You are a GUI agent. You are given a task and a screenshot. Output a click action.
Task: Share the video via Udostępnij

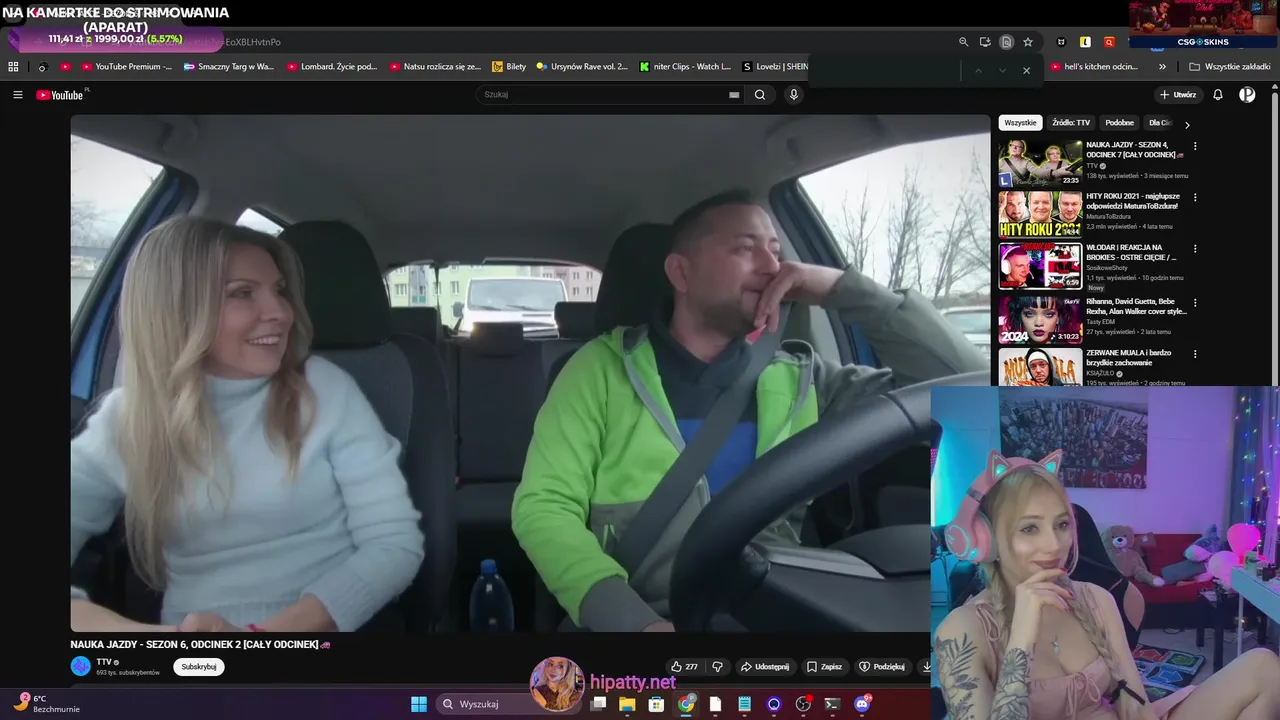(x=765, y=667)
